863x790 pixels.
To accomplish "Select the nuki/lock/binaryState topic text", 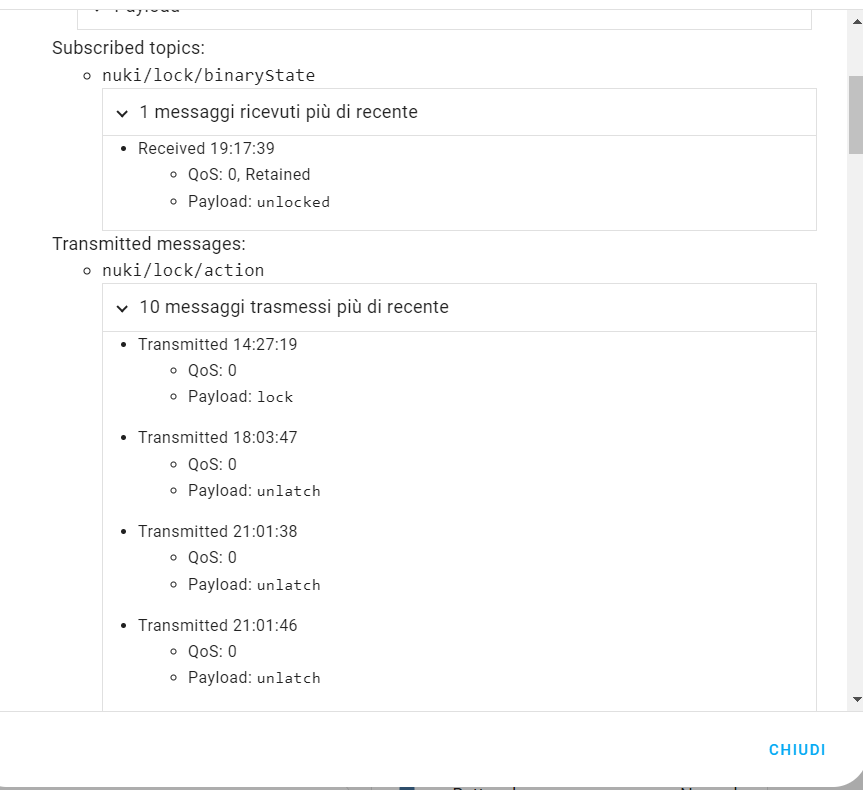I will pos(208,75).
